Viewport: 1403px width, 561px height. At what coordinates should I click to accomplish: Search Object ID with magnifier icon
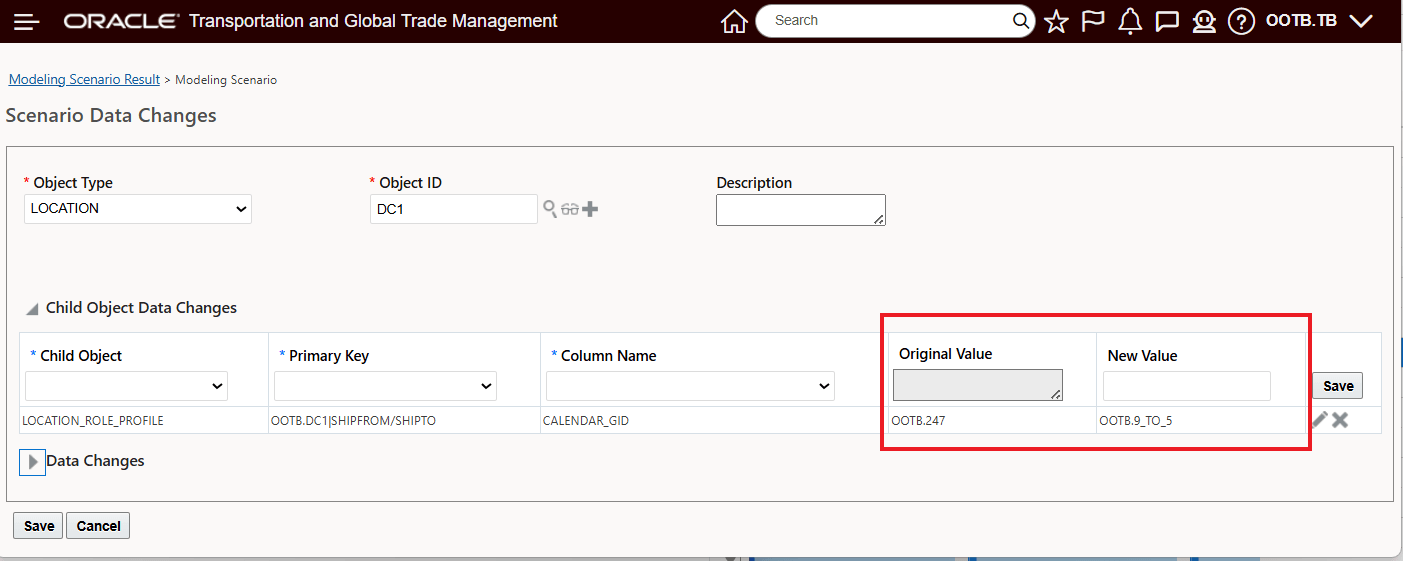550,208
